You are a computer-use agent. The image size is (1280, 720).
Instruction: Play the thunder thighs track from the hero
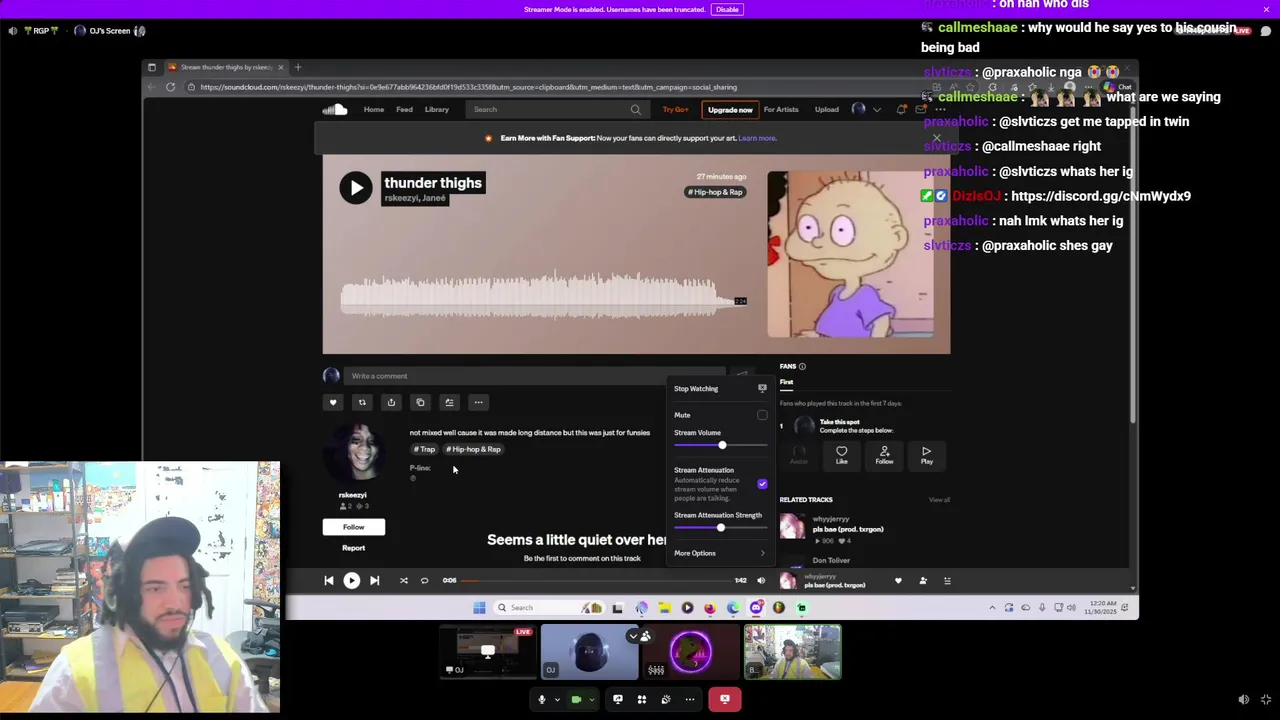pyautogui.click(x=355, y=188)
